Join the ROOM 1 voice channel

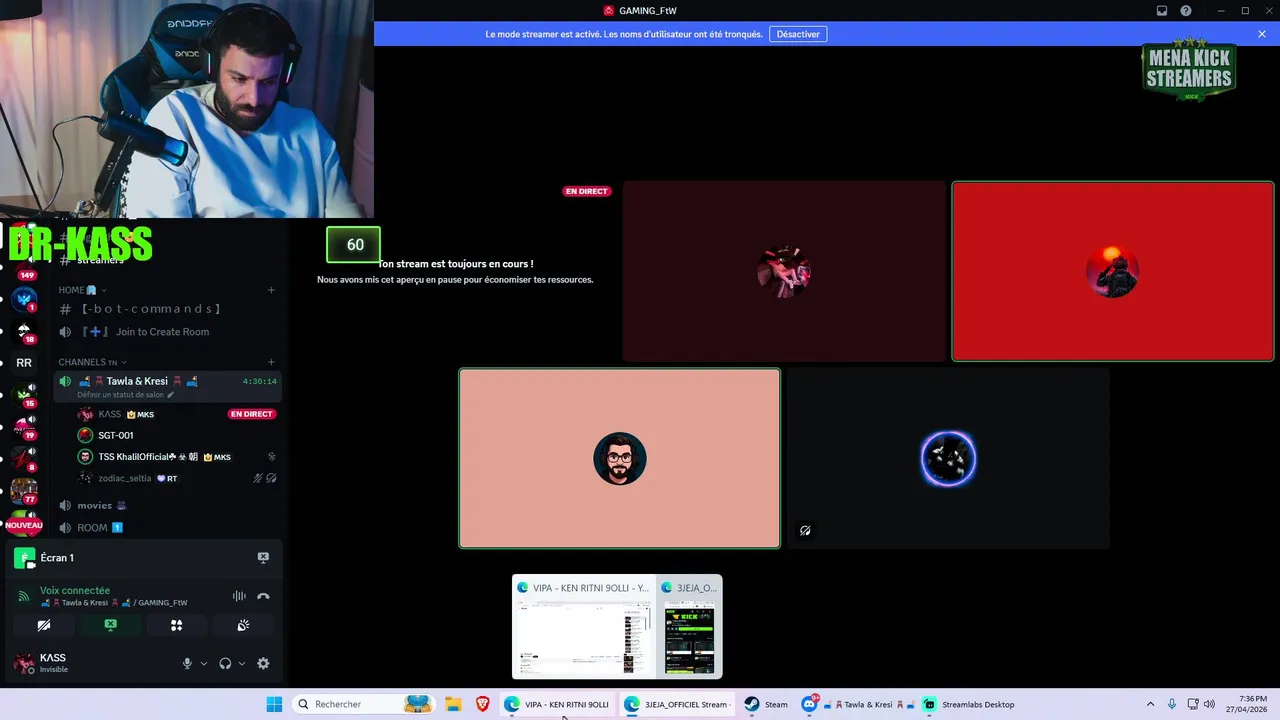(167, 527)
